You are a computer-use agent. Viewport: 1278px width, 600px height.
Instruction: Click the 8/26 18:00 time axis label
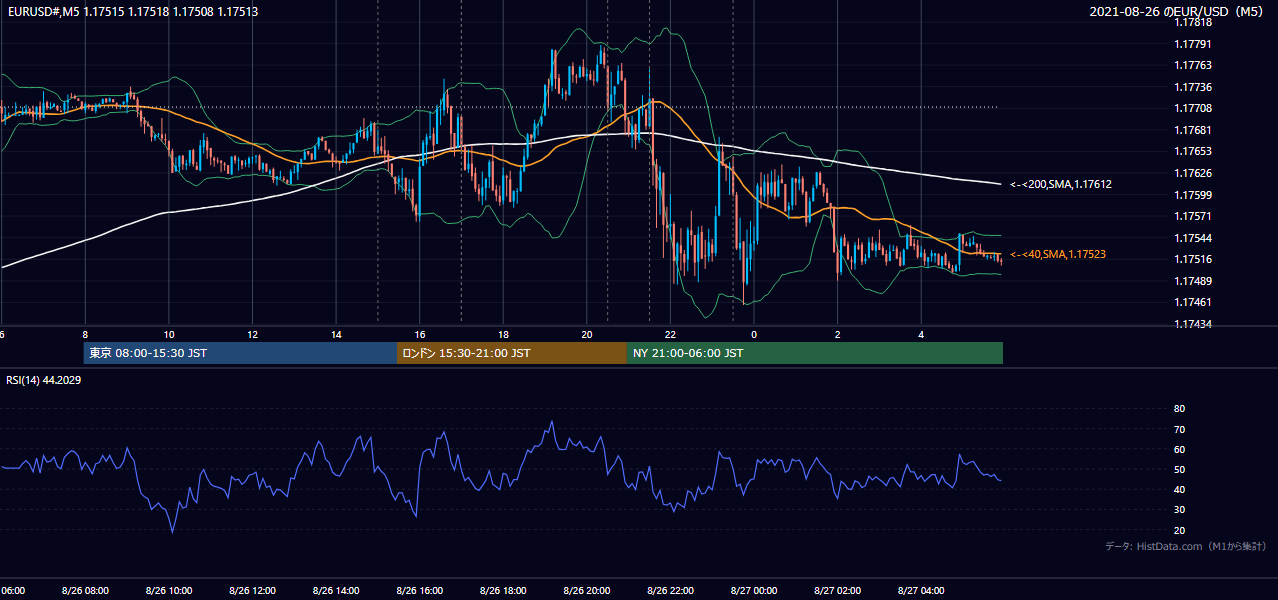[503, 591]
